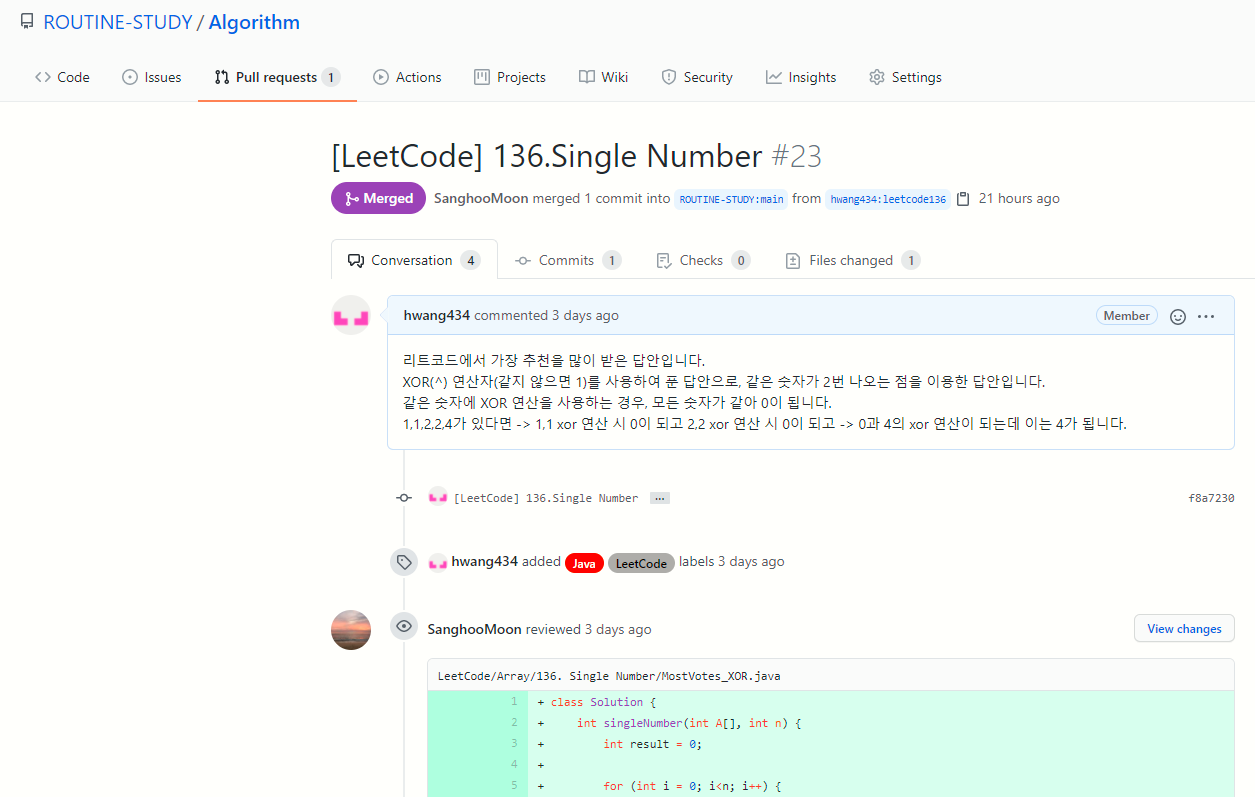The width and height of the screenshot is (1255, 797).
Task: Open the ROUTINE-STUDY:main base branch
Action: [731, 199]
